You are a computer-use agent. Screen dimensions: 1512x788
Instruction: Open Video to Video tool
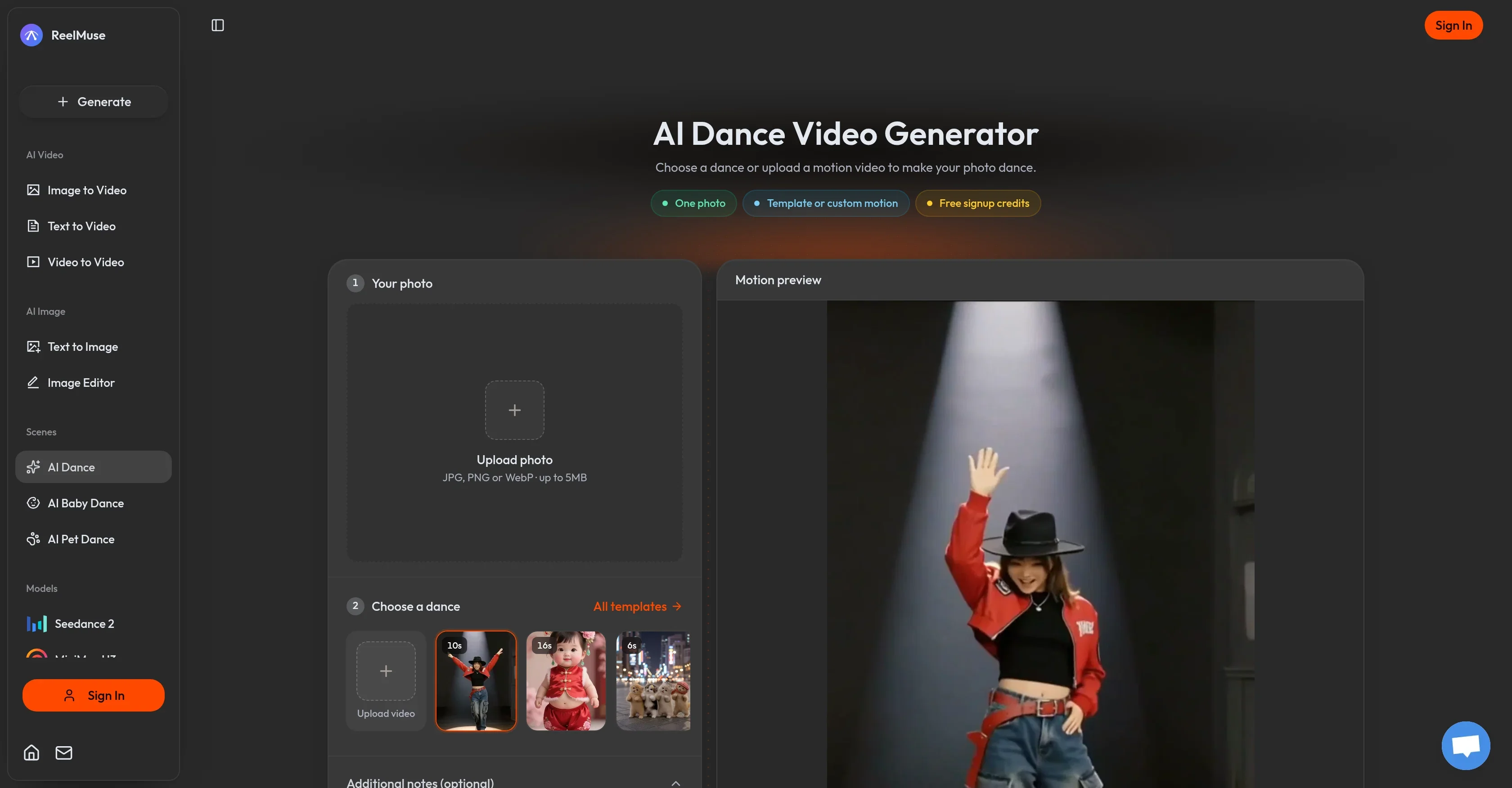(x=93, y=262)
